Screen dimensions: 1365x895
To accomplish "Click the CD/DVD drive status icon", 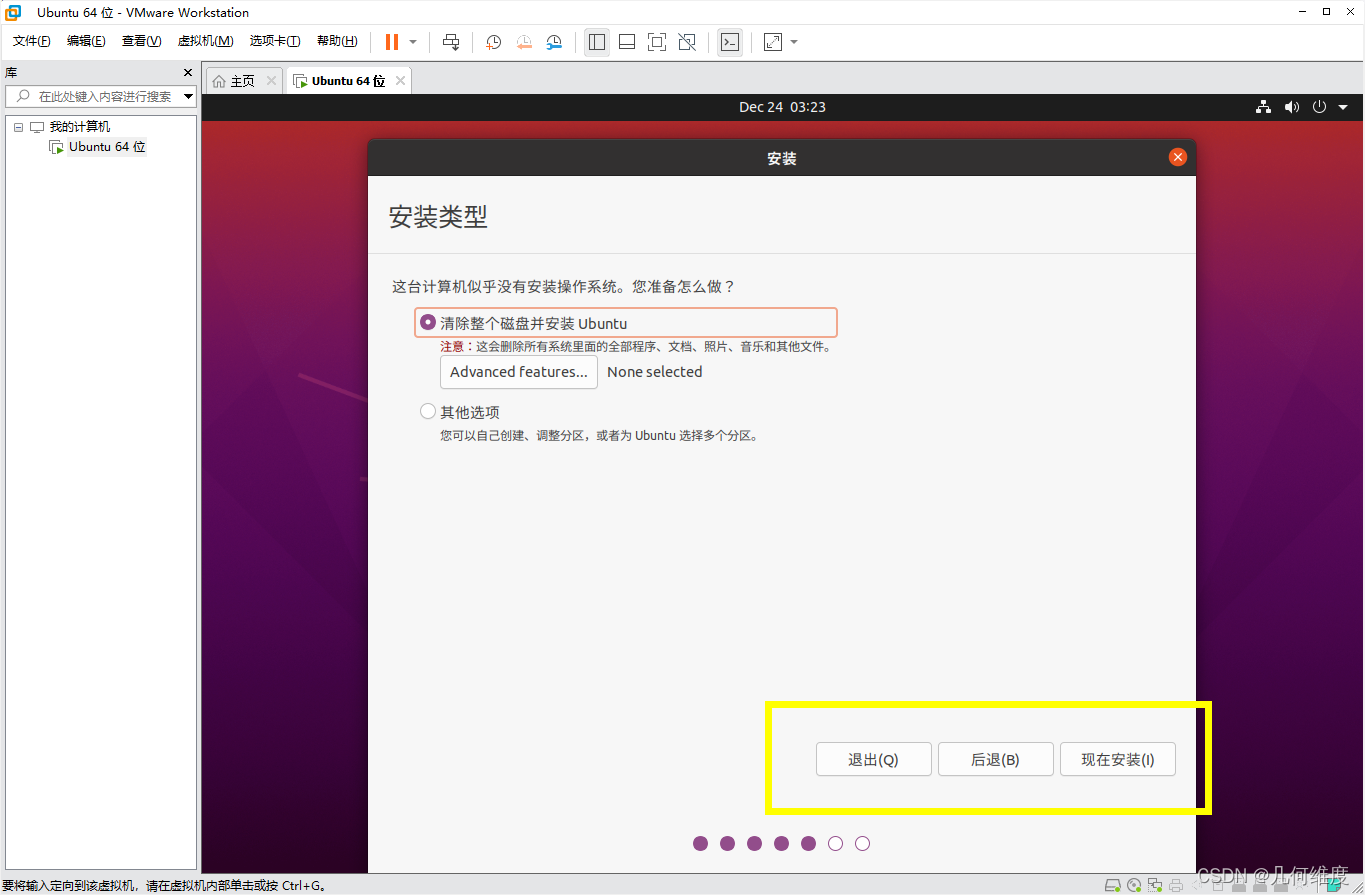I will pyautogui.click(x=1134, y=885).
